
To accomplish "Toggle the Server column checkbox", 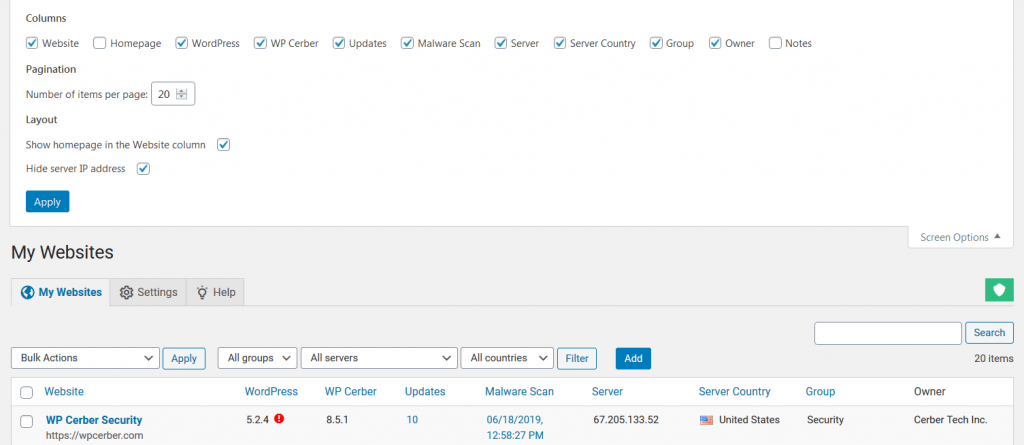I will click(x=501, y=43).
